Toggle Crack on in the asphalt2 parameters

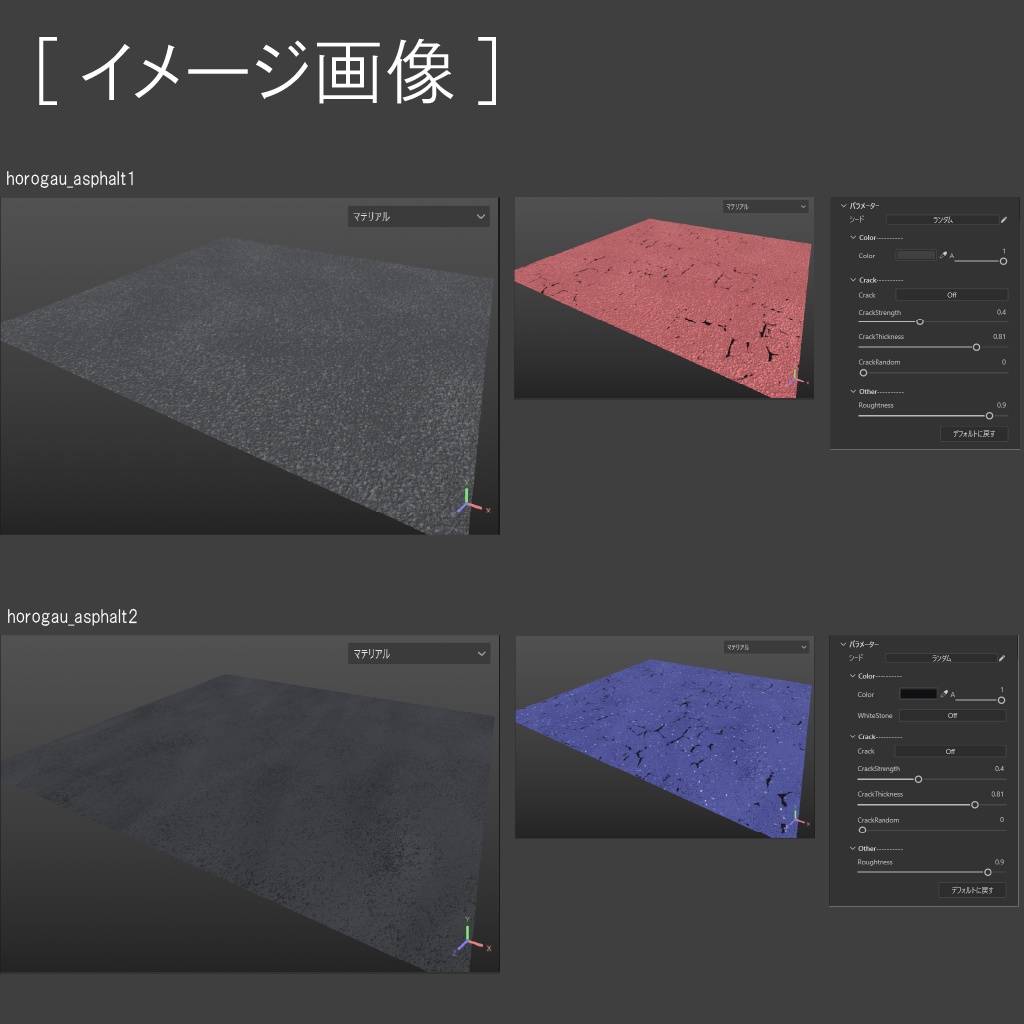(x=951, y=752)
